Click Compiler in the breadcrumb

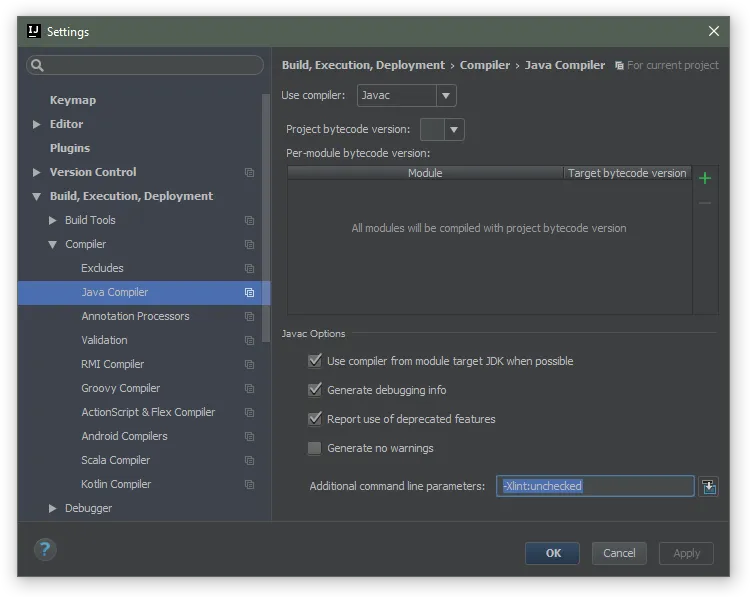[485, 65]
